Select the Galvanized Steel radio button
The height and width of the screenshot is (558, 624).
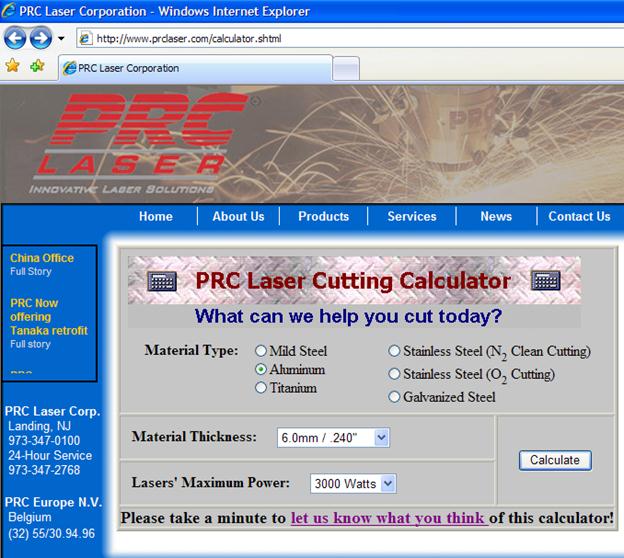tap(394, 397)
